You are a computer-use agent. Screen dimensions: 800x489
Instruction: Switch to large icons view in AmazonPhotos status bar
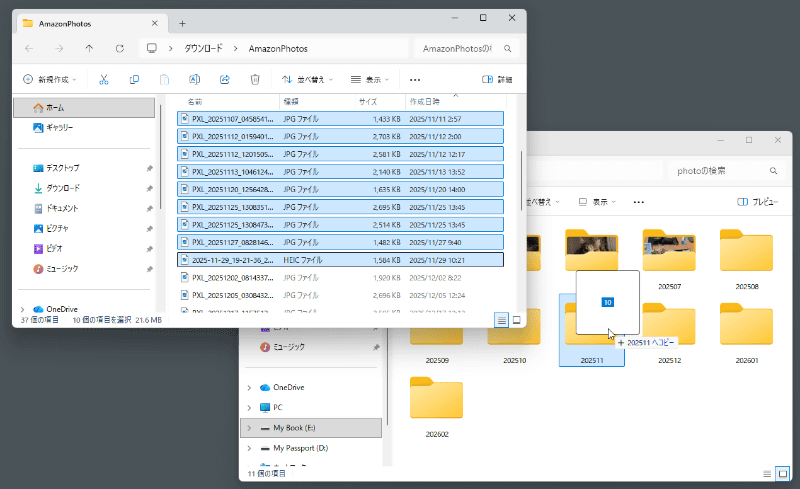pos(516,320)
